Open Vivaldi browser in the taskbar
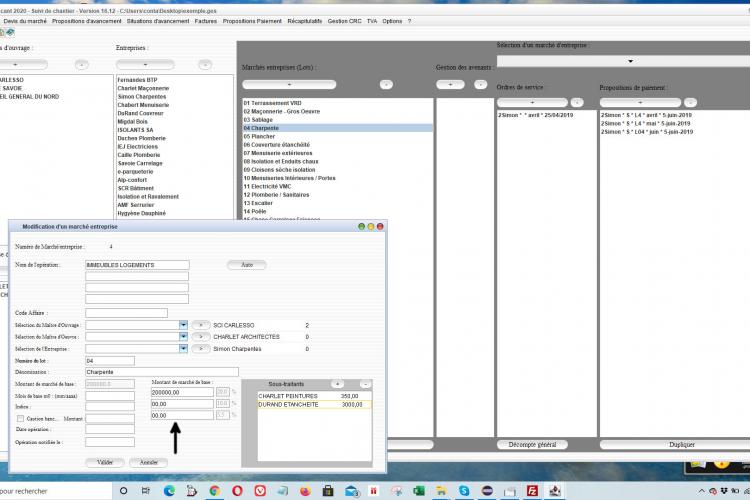This screenshot has height=500, width=750. (x=260, y=490)
